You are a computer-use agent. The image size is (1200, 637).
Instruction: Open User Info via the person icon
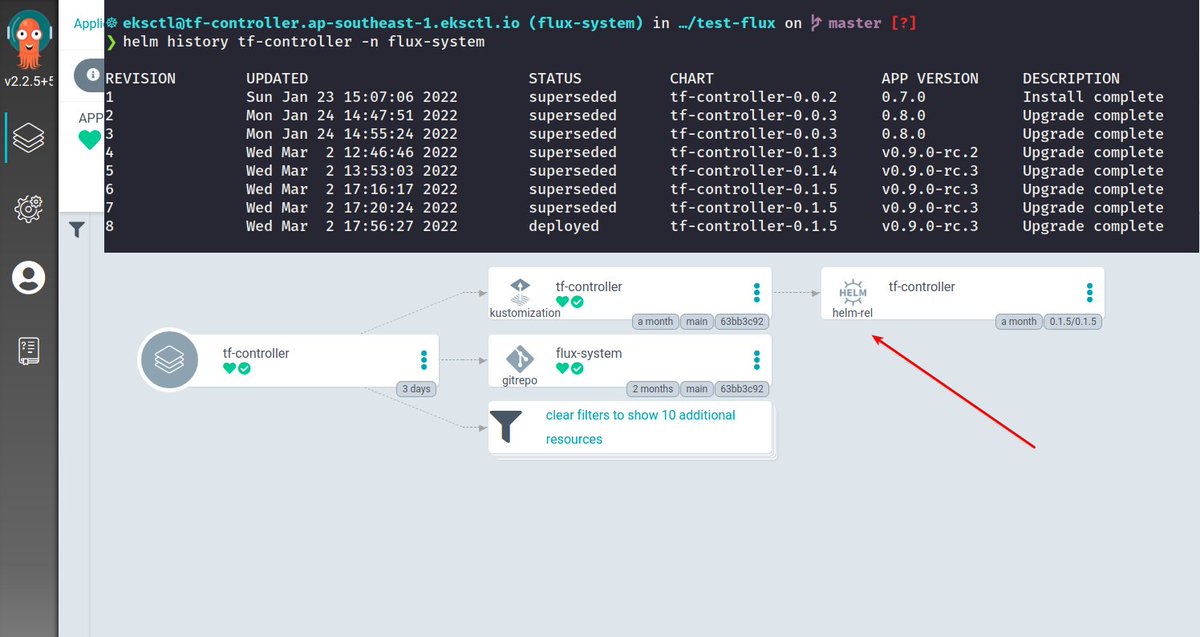point(28,278)
